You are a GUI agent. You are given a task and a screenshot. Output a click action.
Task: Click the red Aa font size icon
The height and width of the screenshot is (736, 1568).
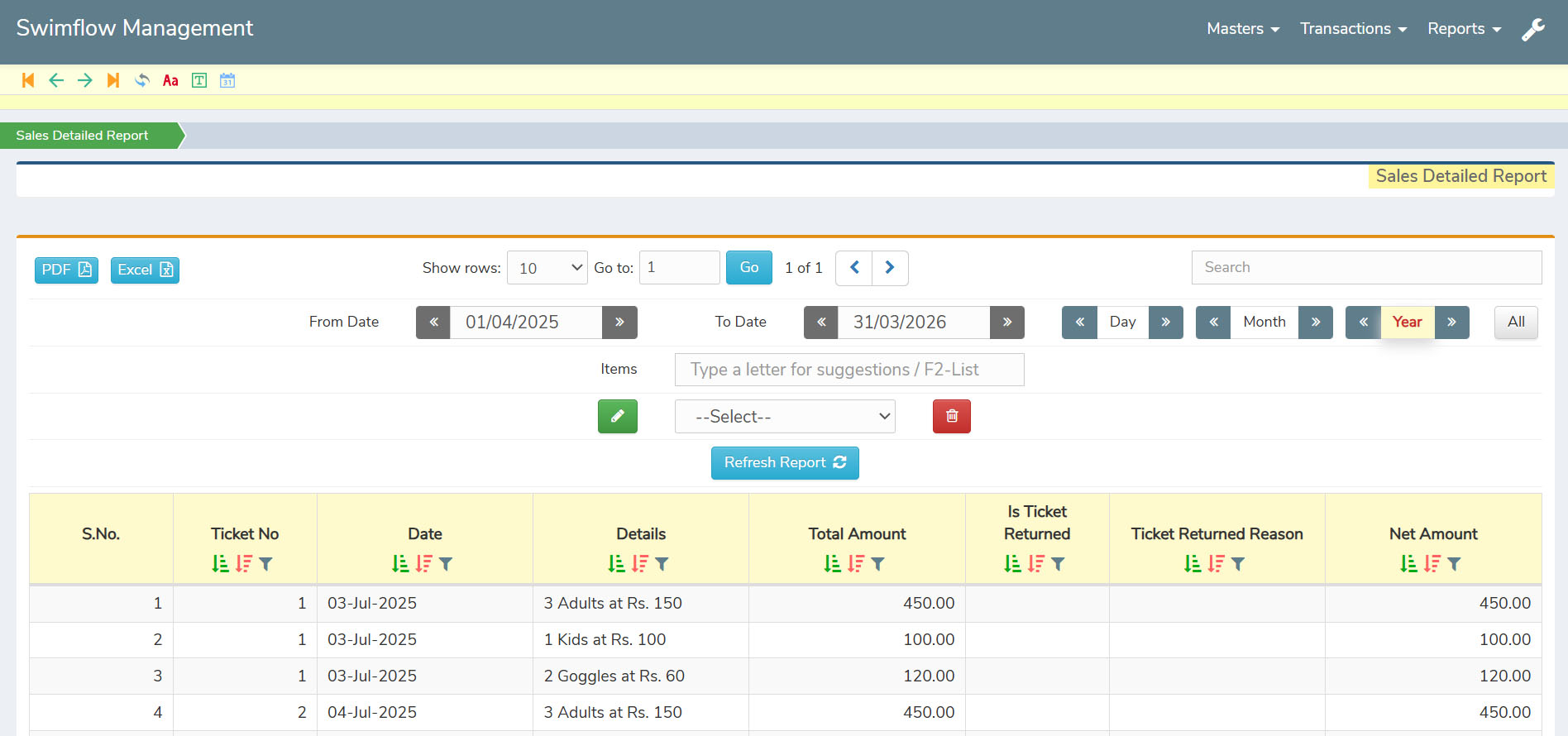(170, 80)
